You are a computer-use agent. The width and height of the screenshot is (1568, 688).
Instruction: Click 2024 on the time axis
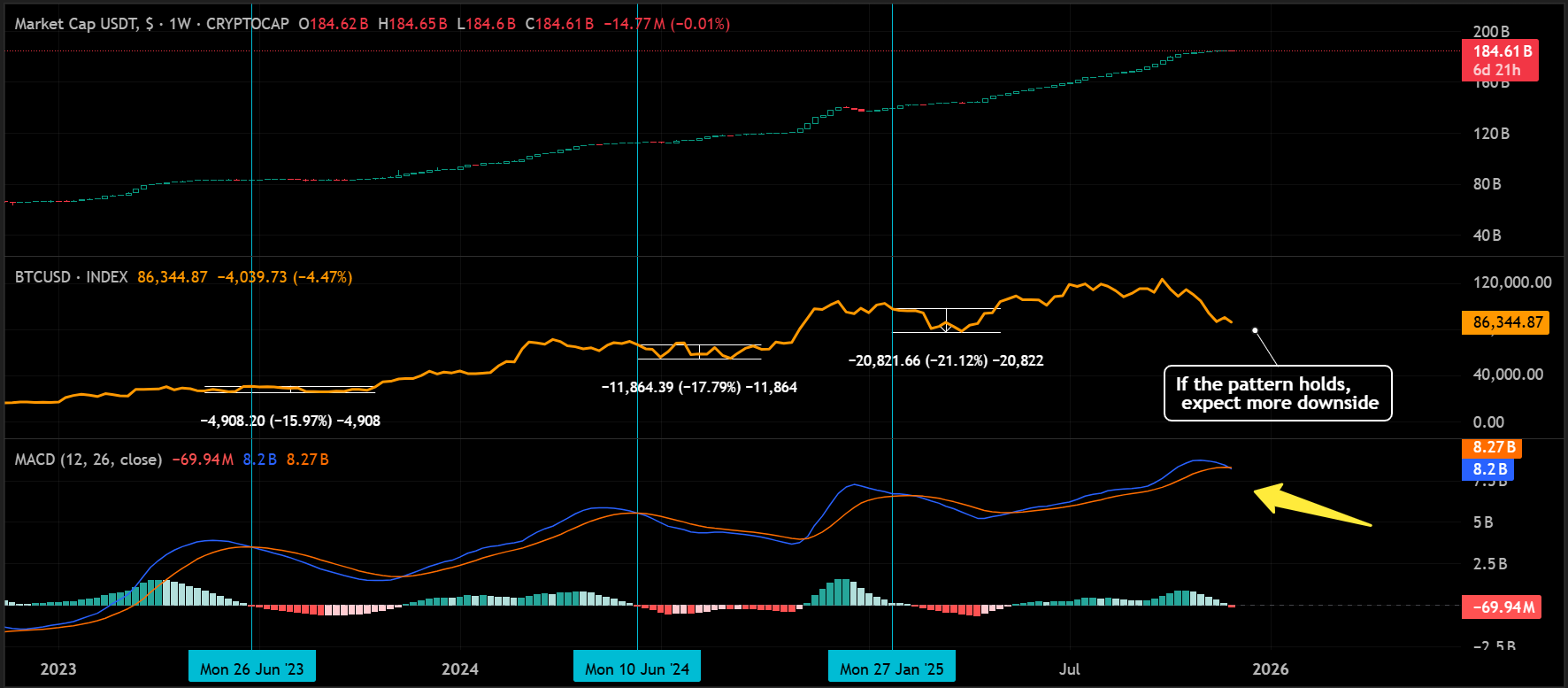pyautogui.click(x=460, y=669)
